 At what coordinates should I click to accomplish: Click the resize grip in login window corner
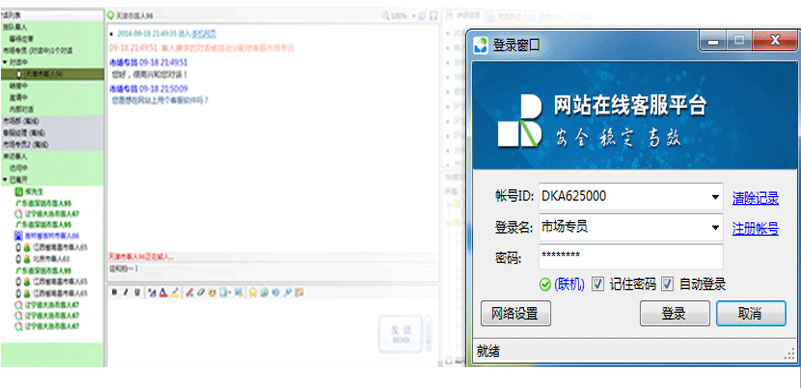[x=791, y=355]
